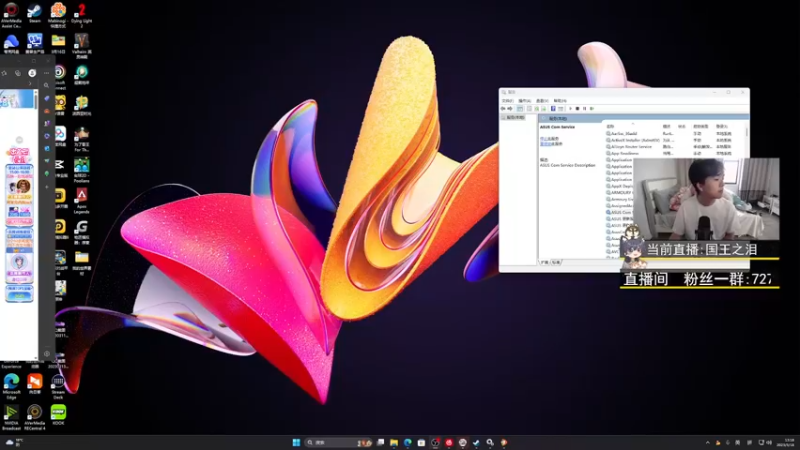Click the Startup Type column header
The image size is (800, 450).
click(701, 126)
